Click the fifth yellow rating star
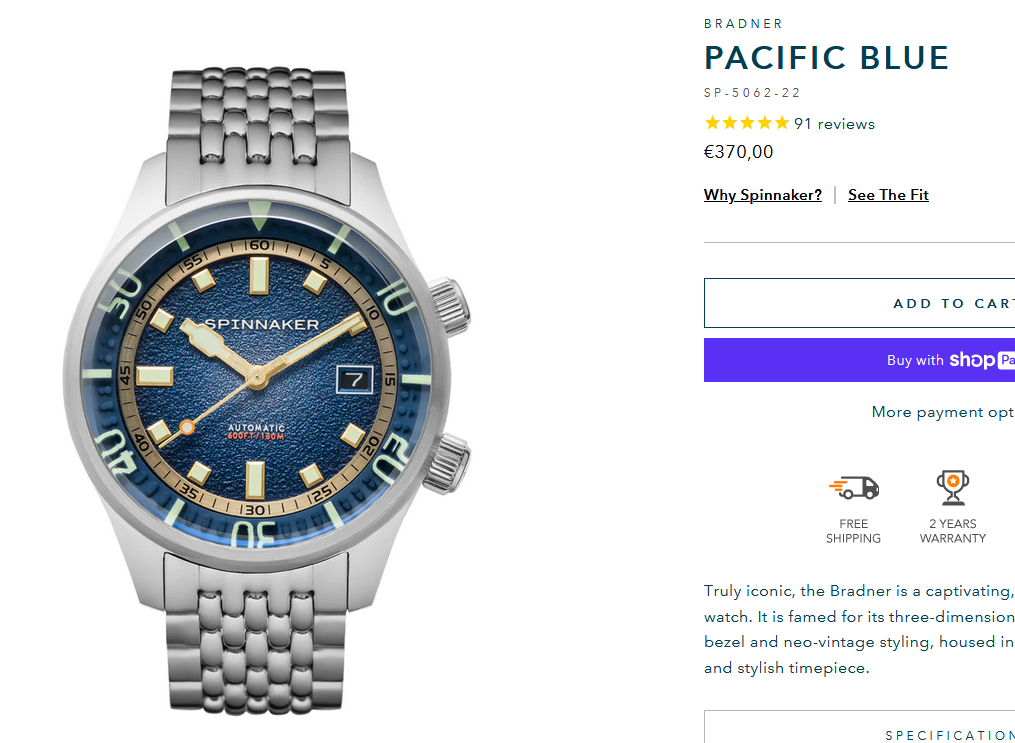The image size is (1015, 743). pos(780,124)
